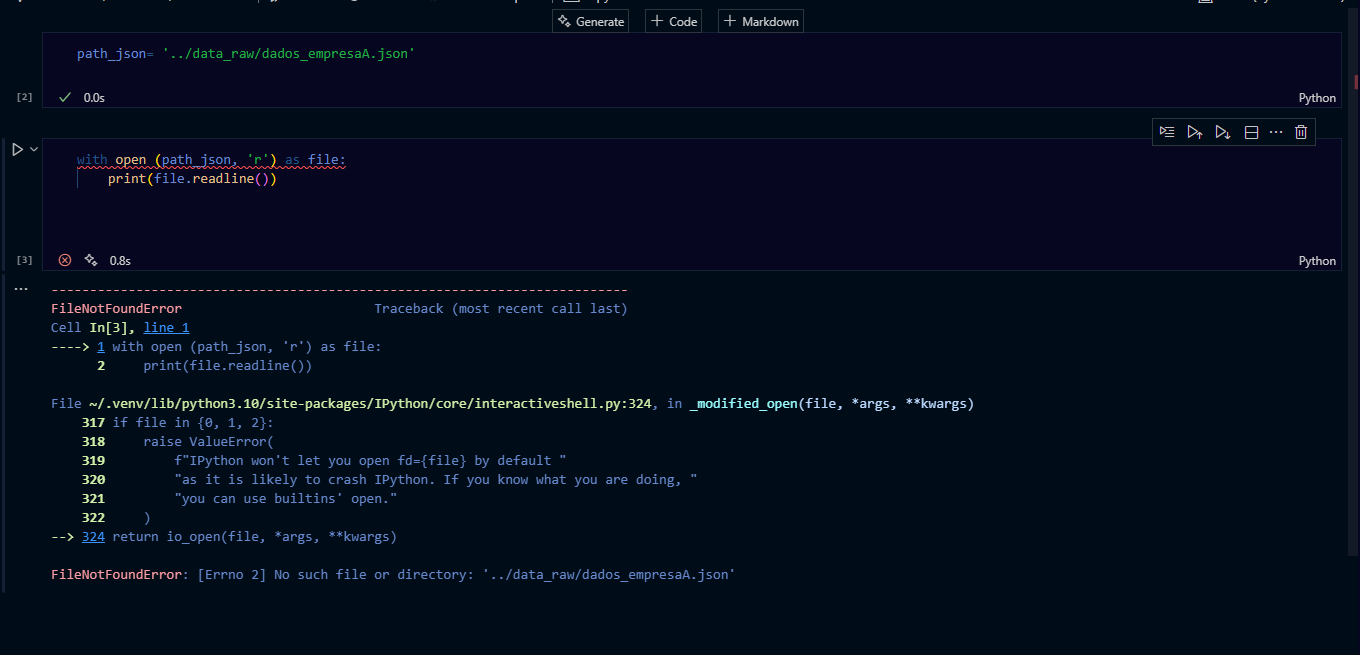Open the '324' line number link
This screenshot has height=655, width=1360.
click(93, 537)
